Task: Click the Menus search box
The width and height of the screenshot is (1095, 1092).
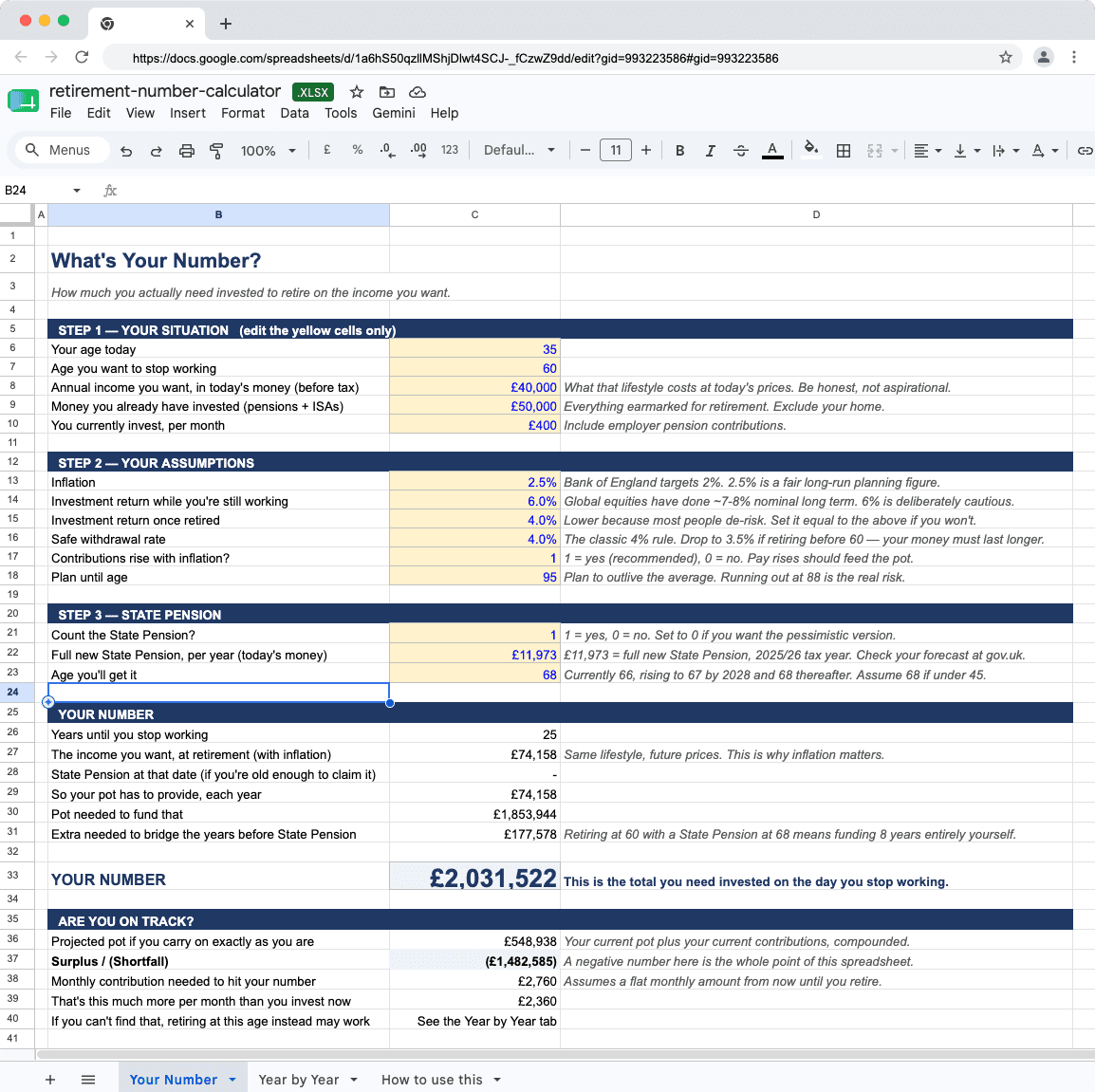Action: point(63,150)
